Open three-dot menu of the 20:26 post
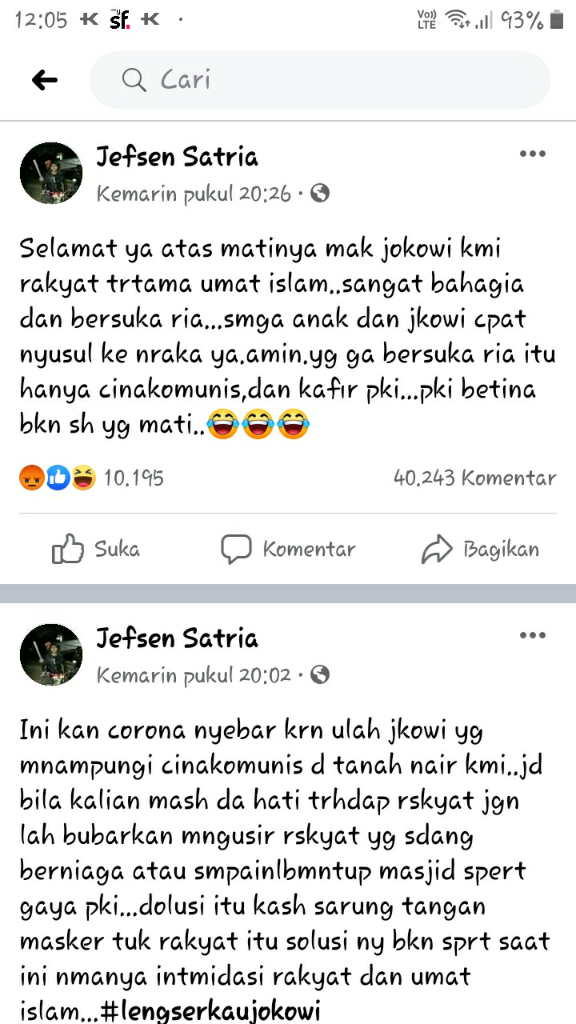The width and height of the screenshot is (576, 1024). tap(532, 154)
